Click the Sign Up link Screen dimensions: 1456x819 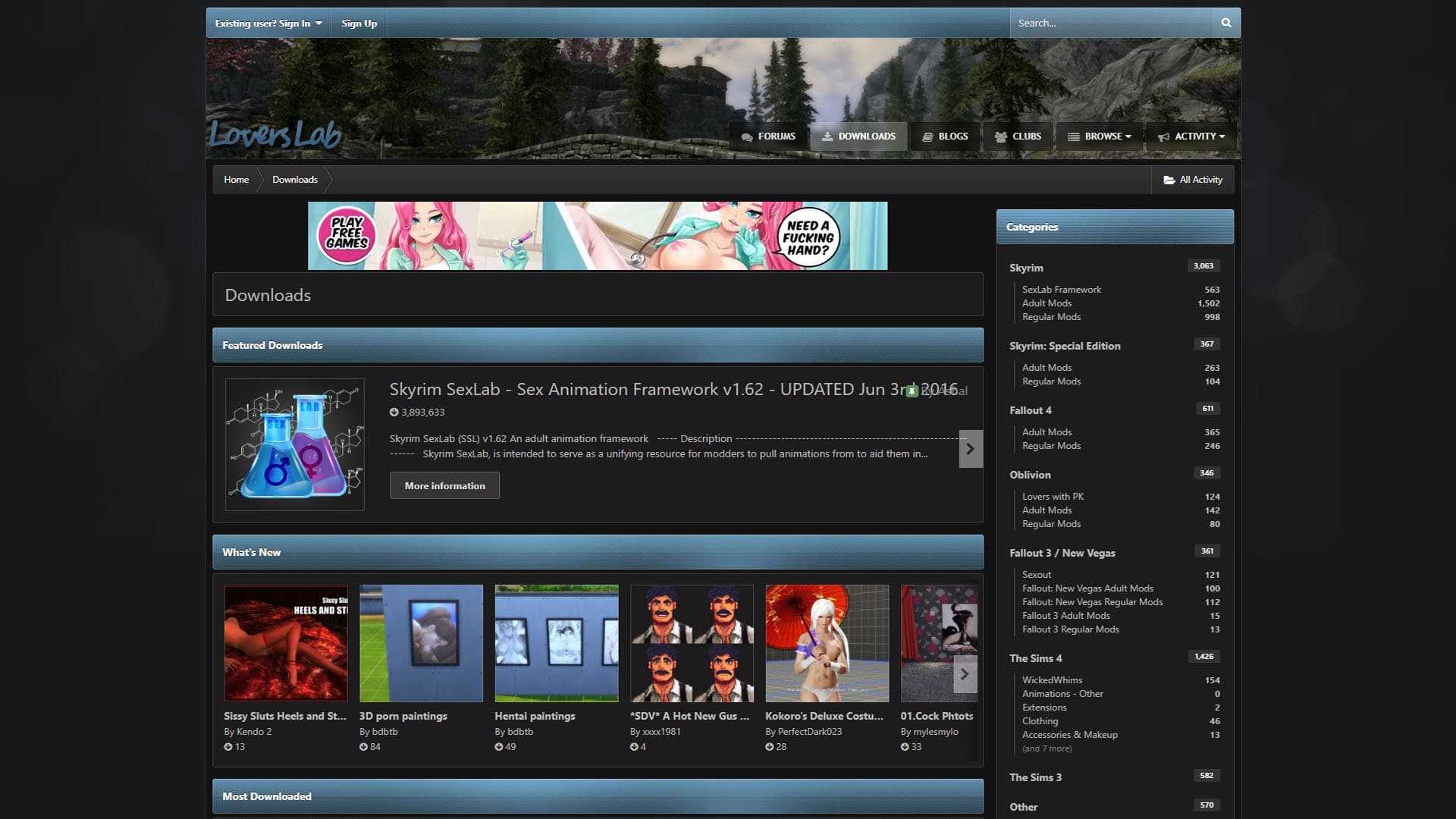(x=359, y=24)
